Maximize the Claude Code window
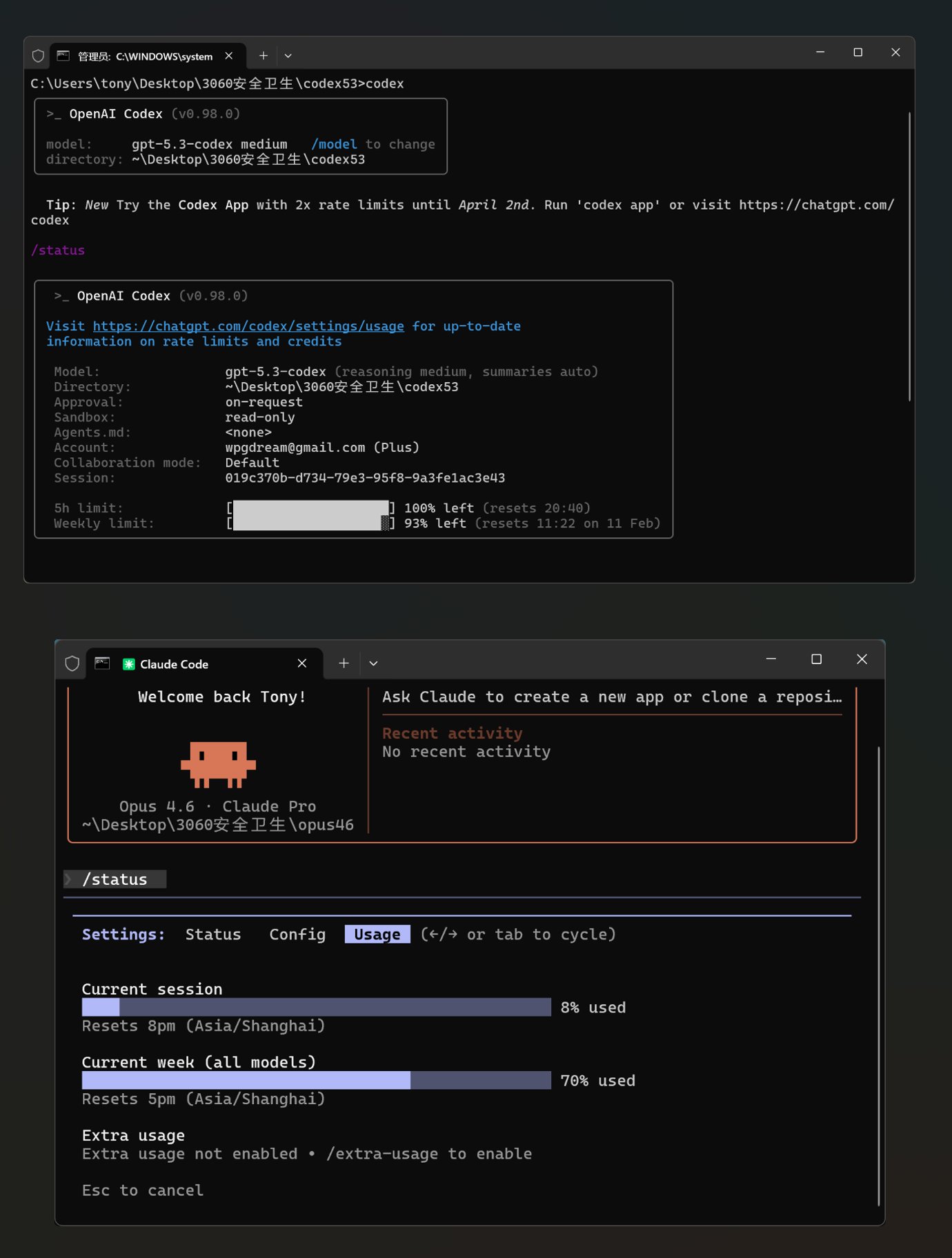 [816, 659]
